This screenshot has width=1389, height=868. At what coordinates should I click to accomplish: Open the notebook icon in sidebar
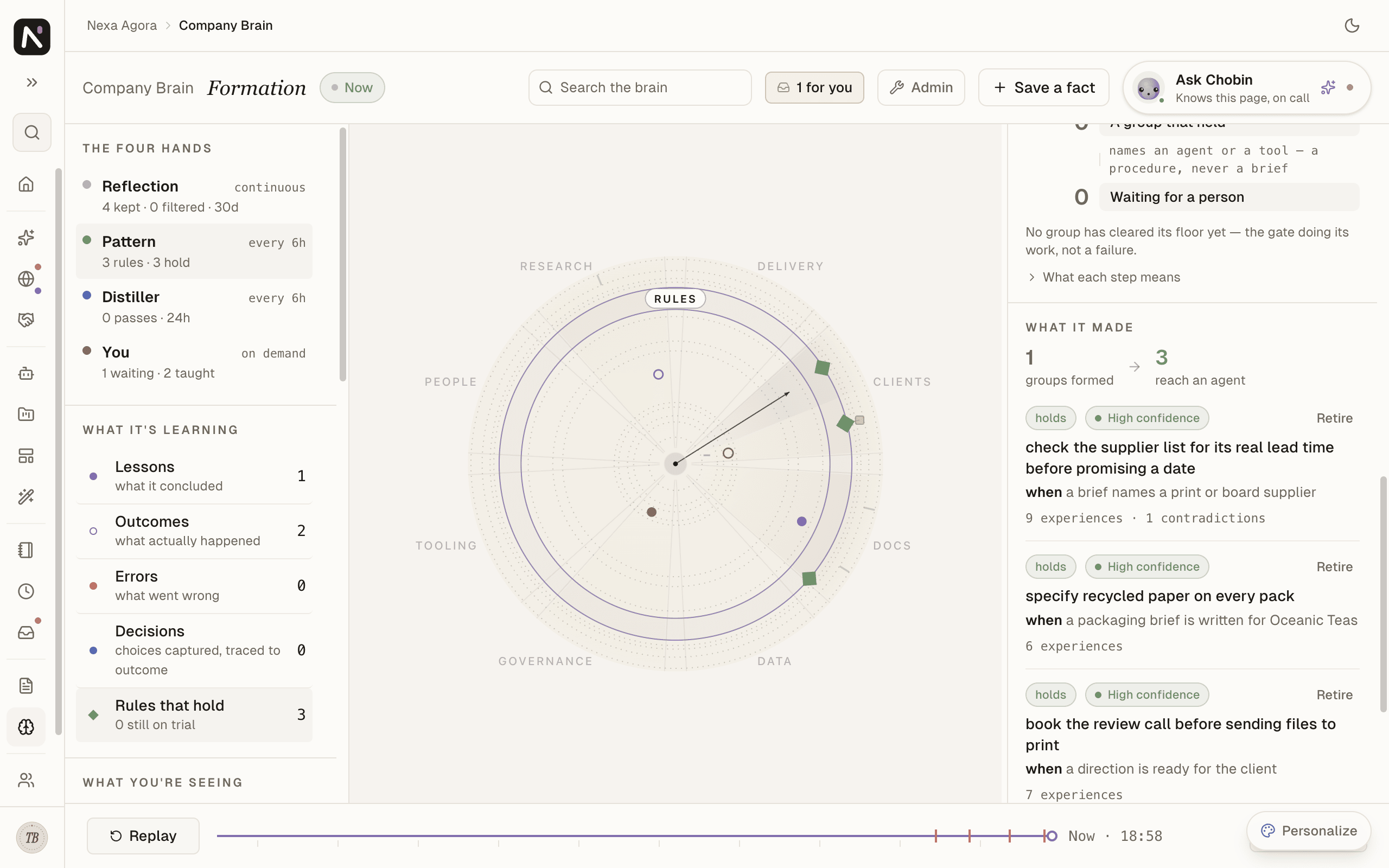click(26, 550)
